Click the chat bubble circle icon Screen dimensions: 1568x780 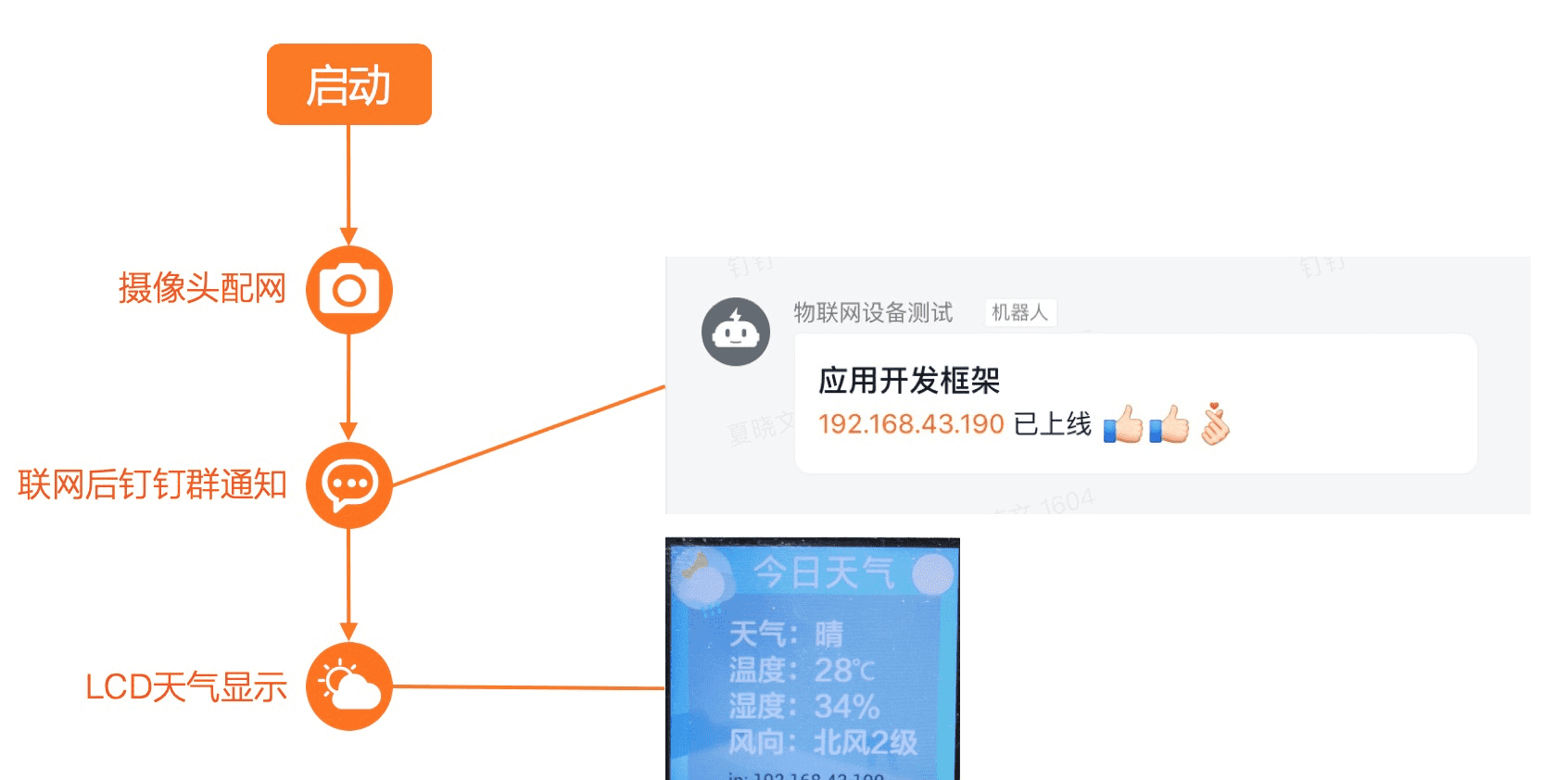pos(349,484)
